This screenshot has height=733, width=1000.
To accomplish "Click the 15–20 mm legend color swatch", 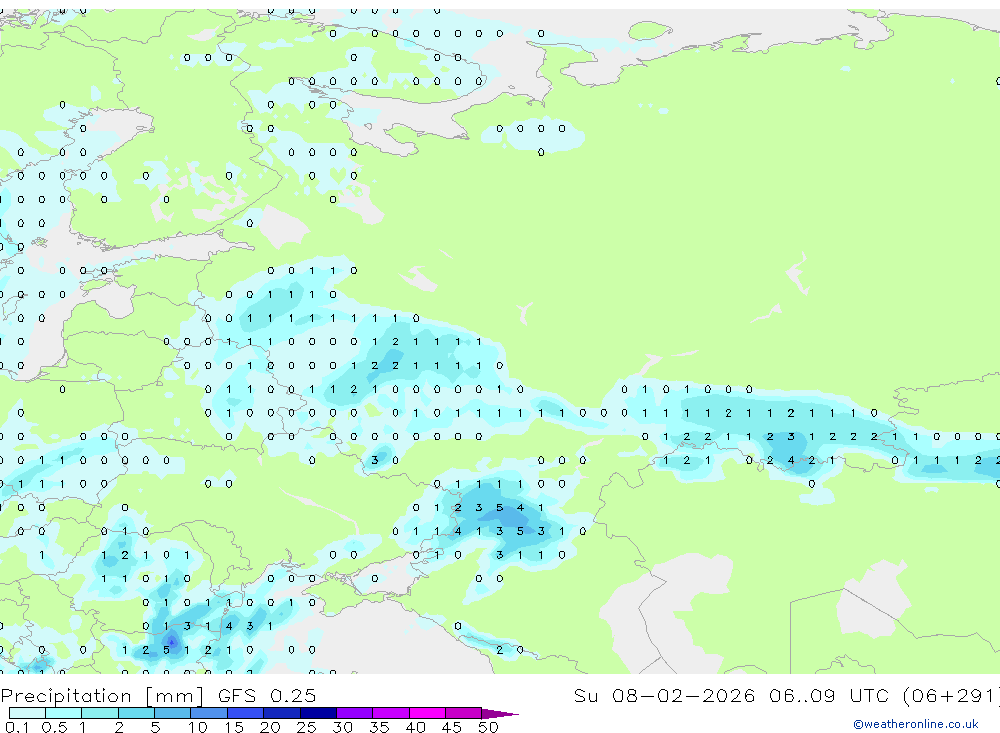I will [x=245, y=713].
